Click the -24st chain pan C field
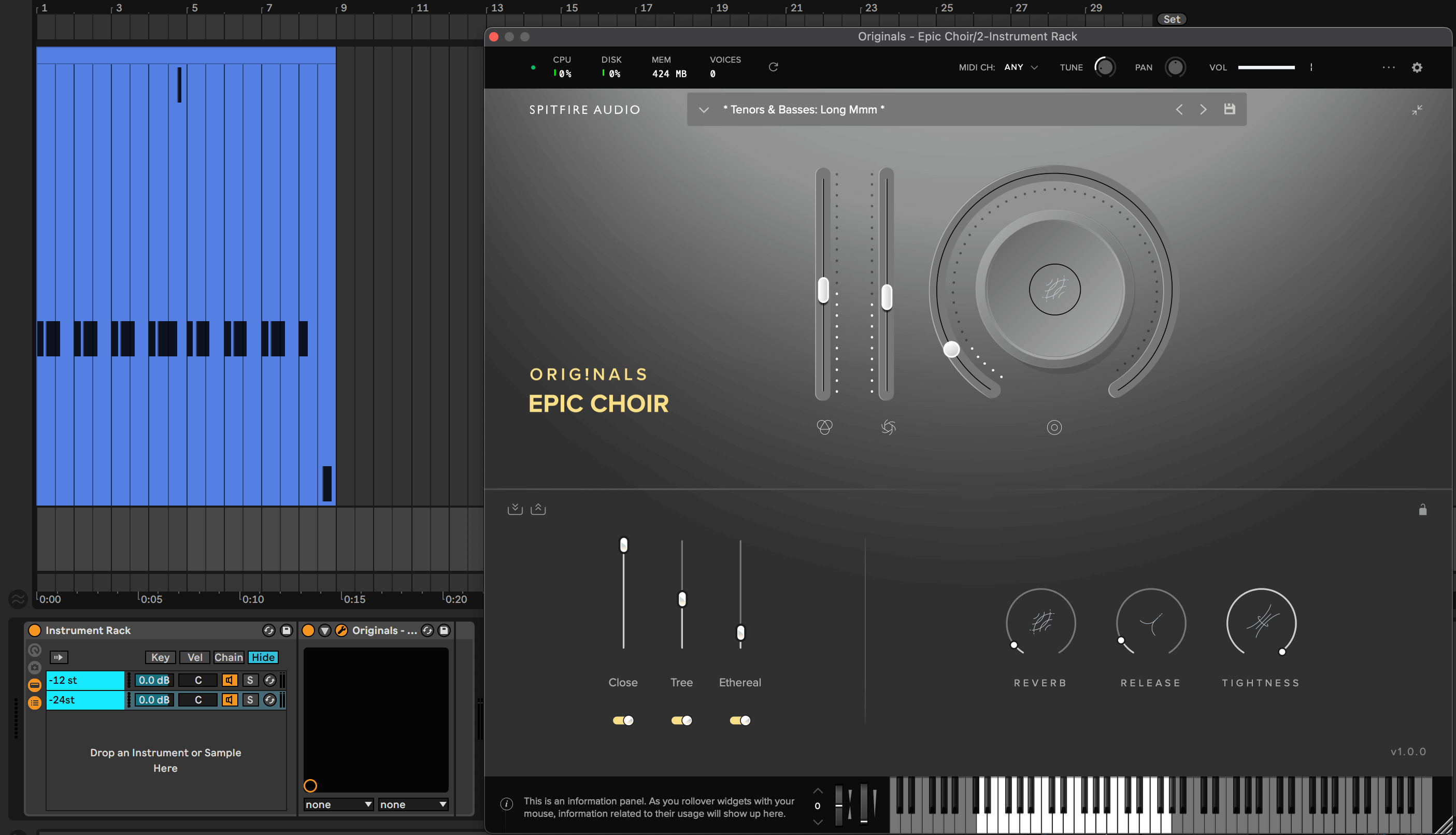This screenshot has height=835, width=1456. [198, 700]
